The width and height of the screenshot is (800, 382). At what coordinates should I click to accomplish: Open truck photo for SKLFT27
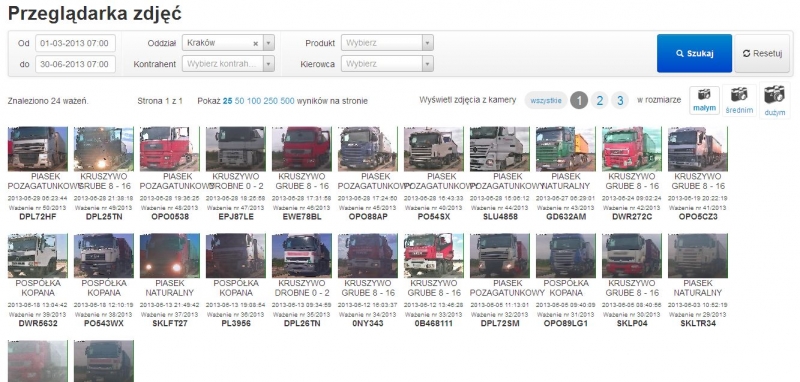point(170,256)
